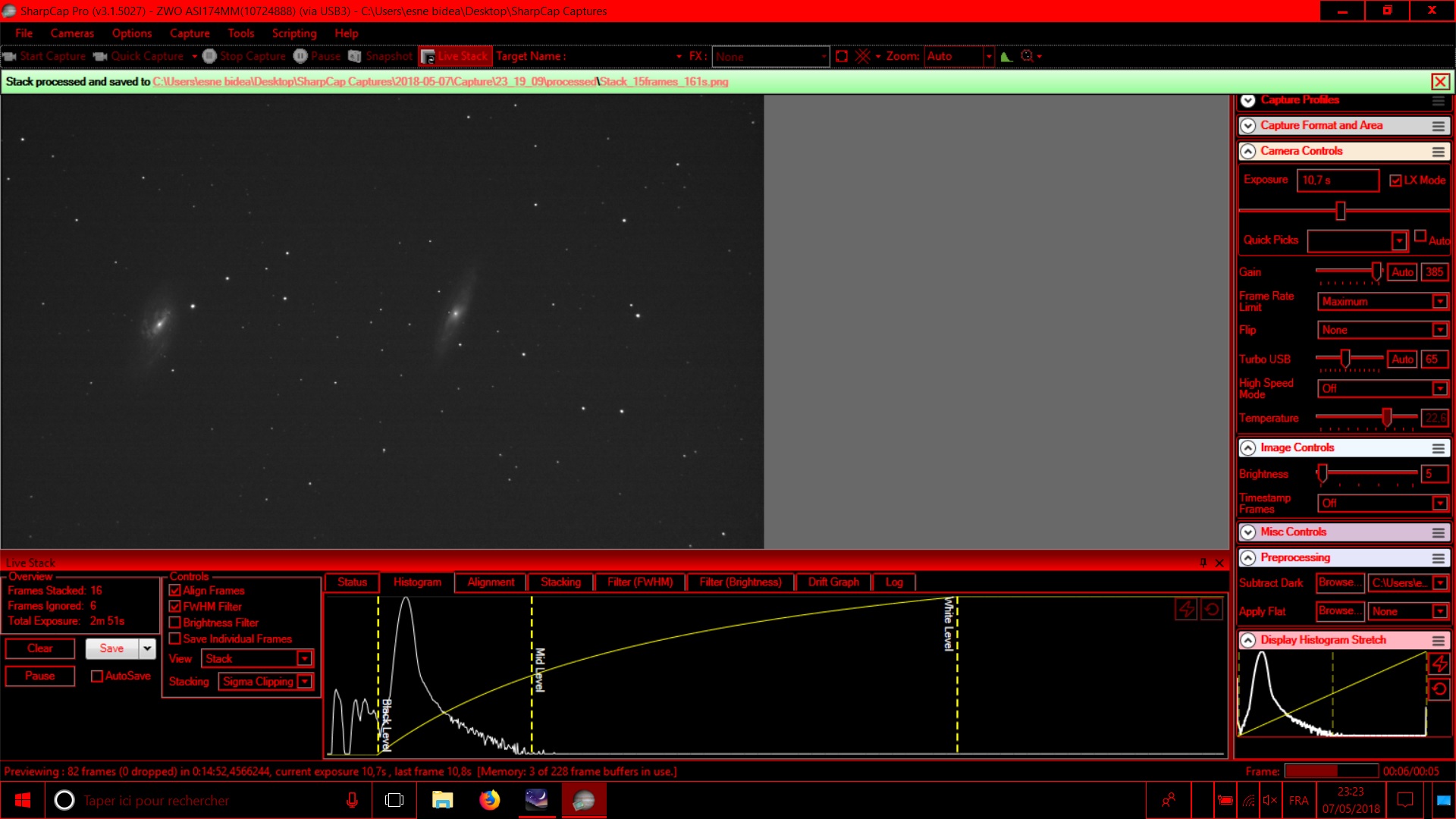Pin the Live Stack panel

pyautogui.click(x=1203, y=563)
